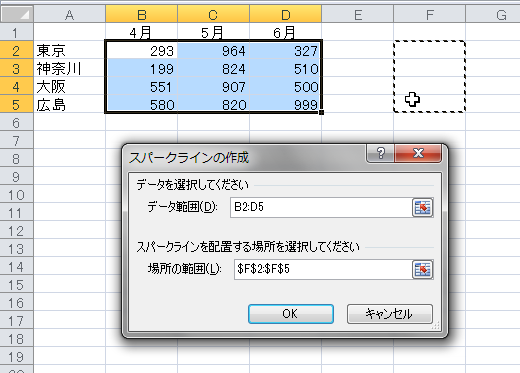Click cell with value 820
The height and width of the screenshot is (373, 520).
click(213, 105)
